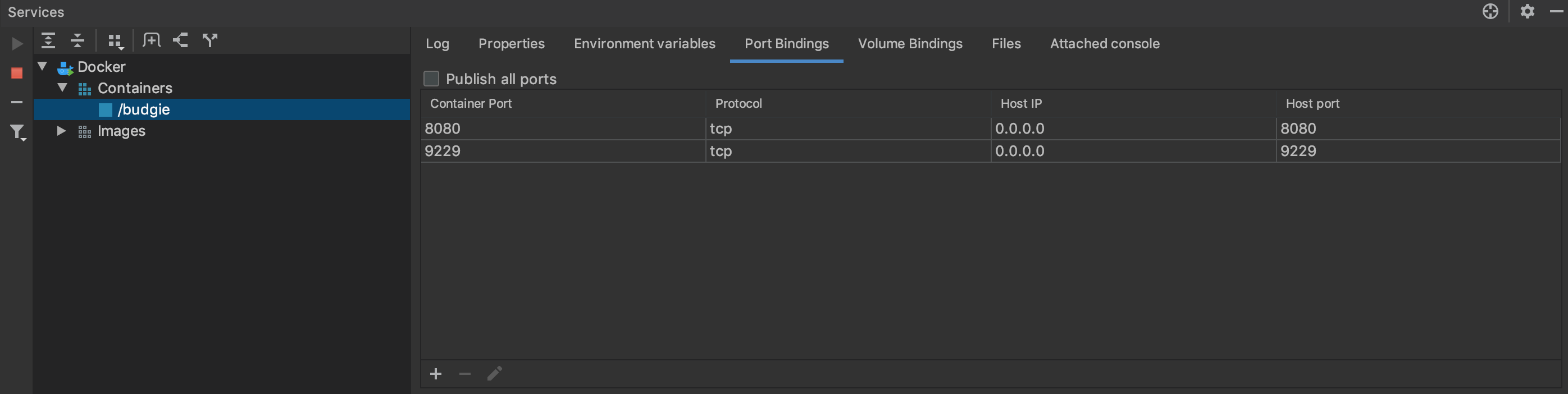Collapse the Docker tree node

point(42,66)
